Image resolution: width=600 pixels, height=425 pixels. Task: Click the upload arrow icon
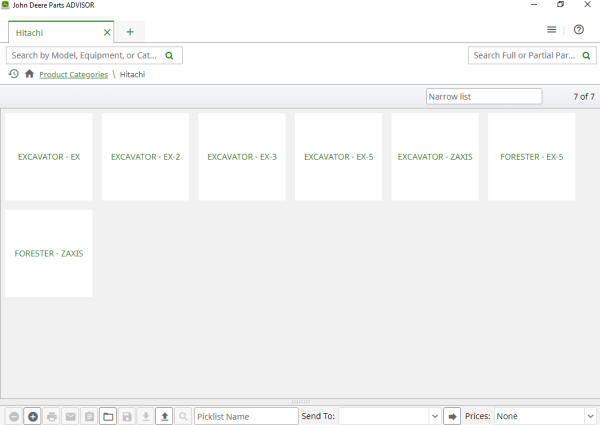click(x=165, y=416)
